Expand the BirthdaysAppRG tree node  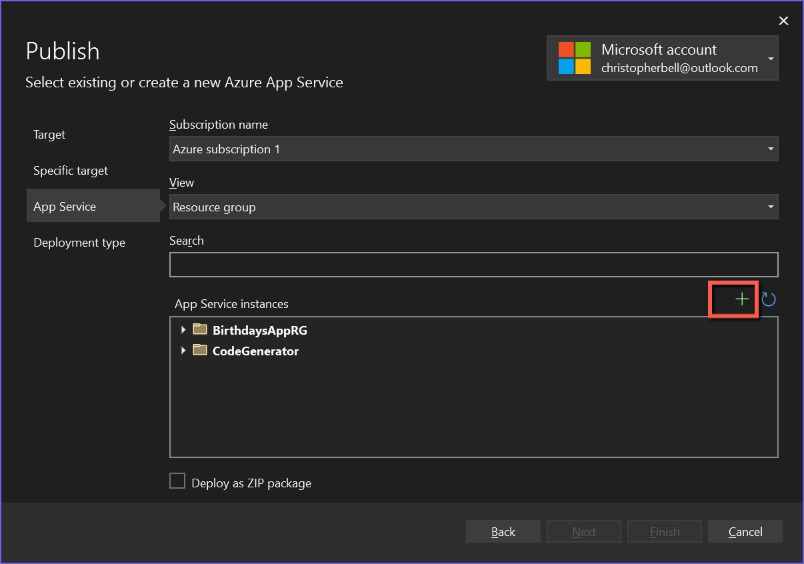183,330
